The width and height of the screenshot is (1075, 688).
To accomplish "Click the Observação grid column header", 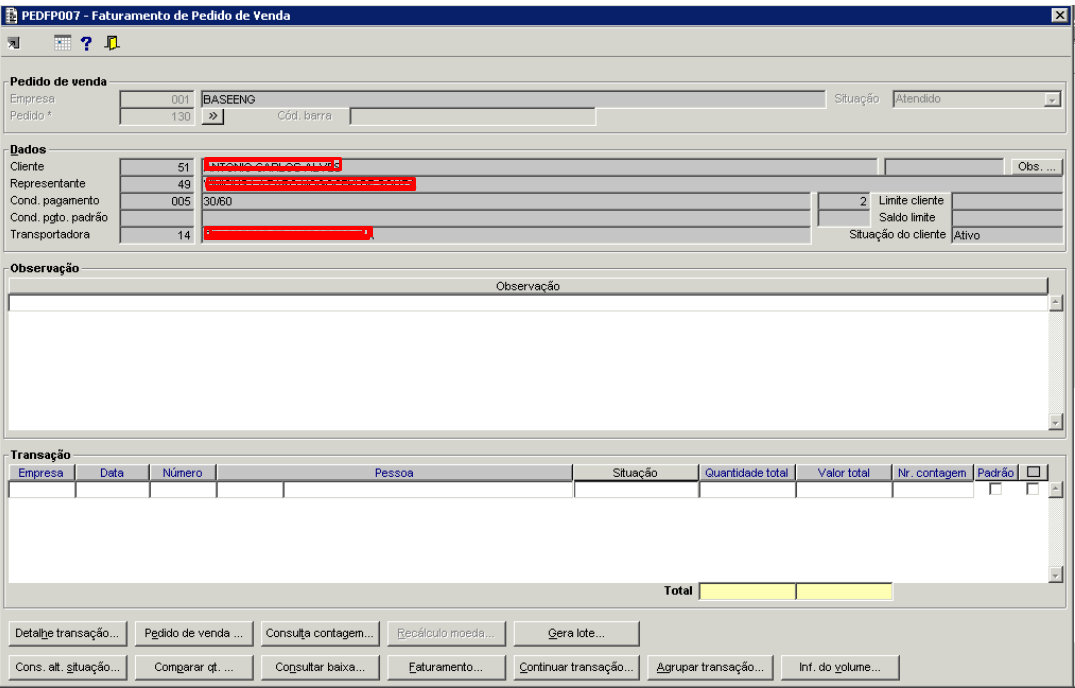I will pos(528,286).
